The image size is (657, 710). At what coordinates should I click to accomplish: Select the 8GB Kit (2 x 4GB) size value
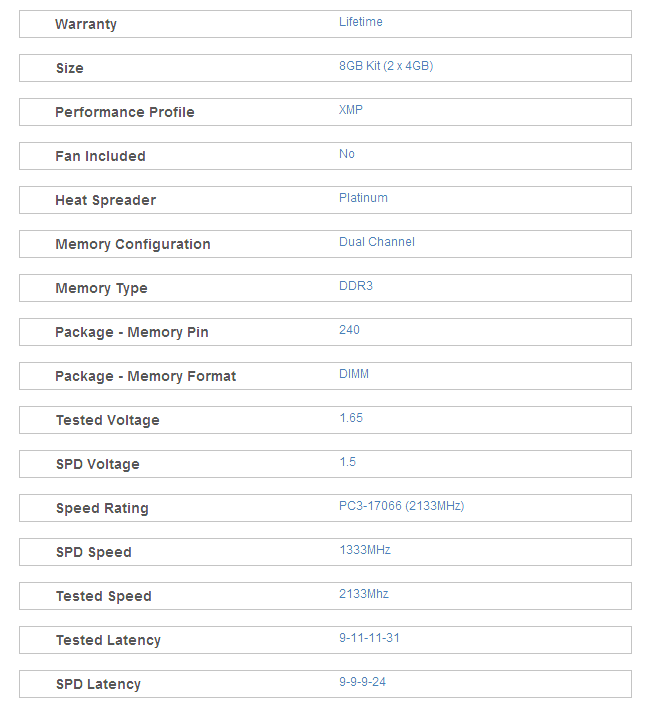point(386,66)
